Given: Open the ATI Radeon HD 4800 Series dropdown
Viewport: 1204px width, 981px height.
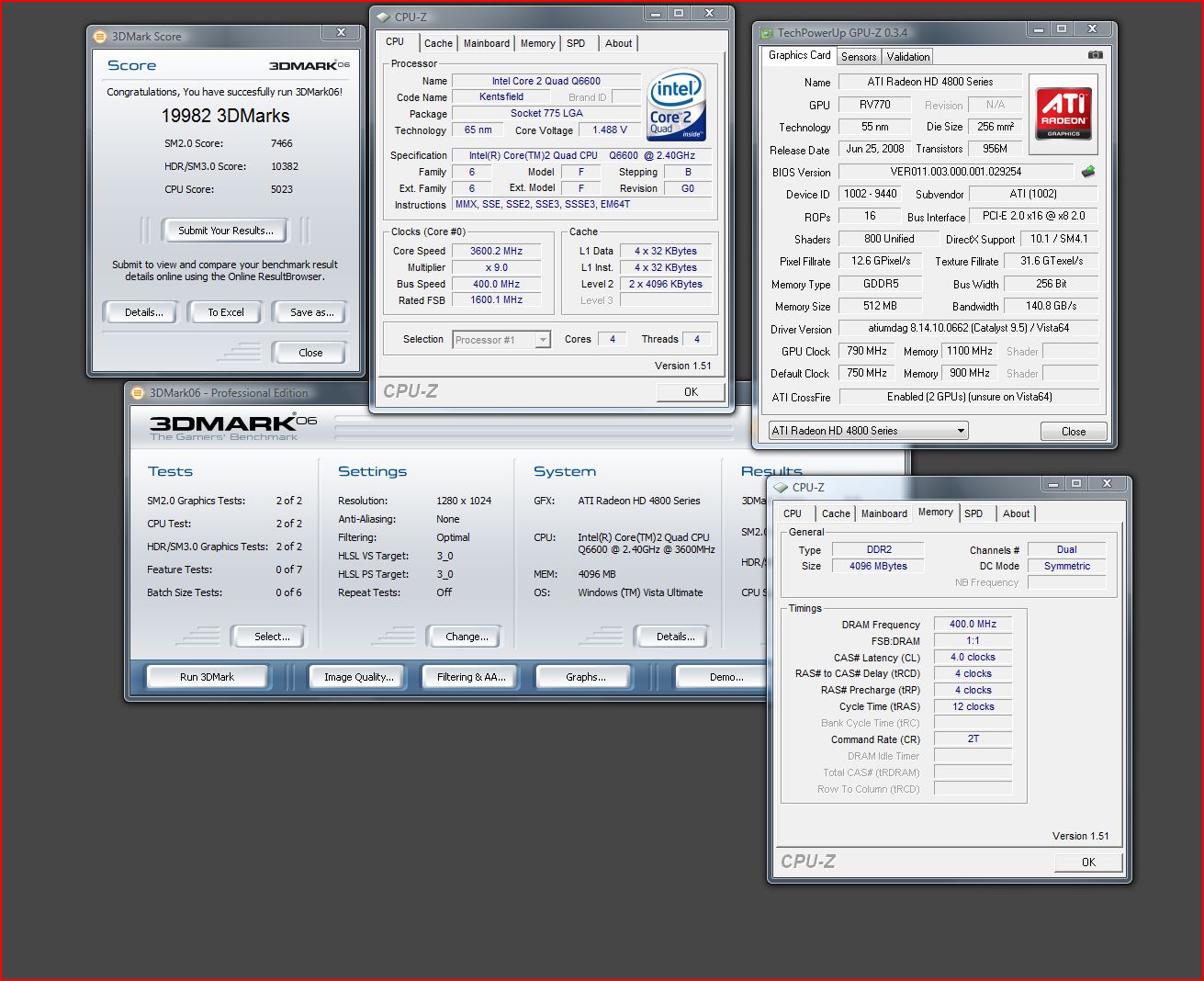Looking at the screenshot, I should pos(868,431).
